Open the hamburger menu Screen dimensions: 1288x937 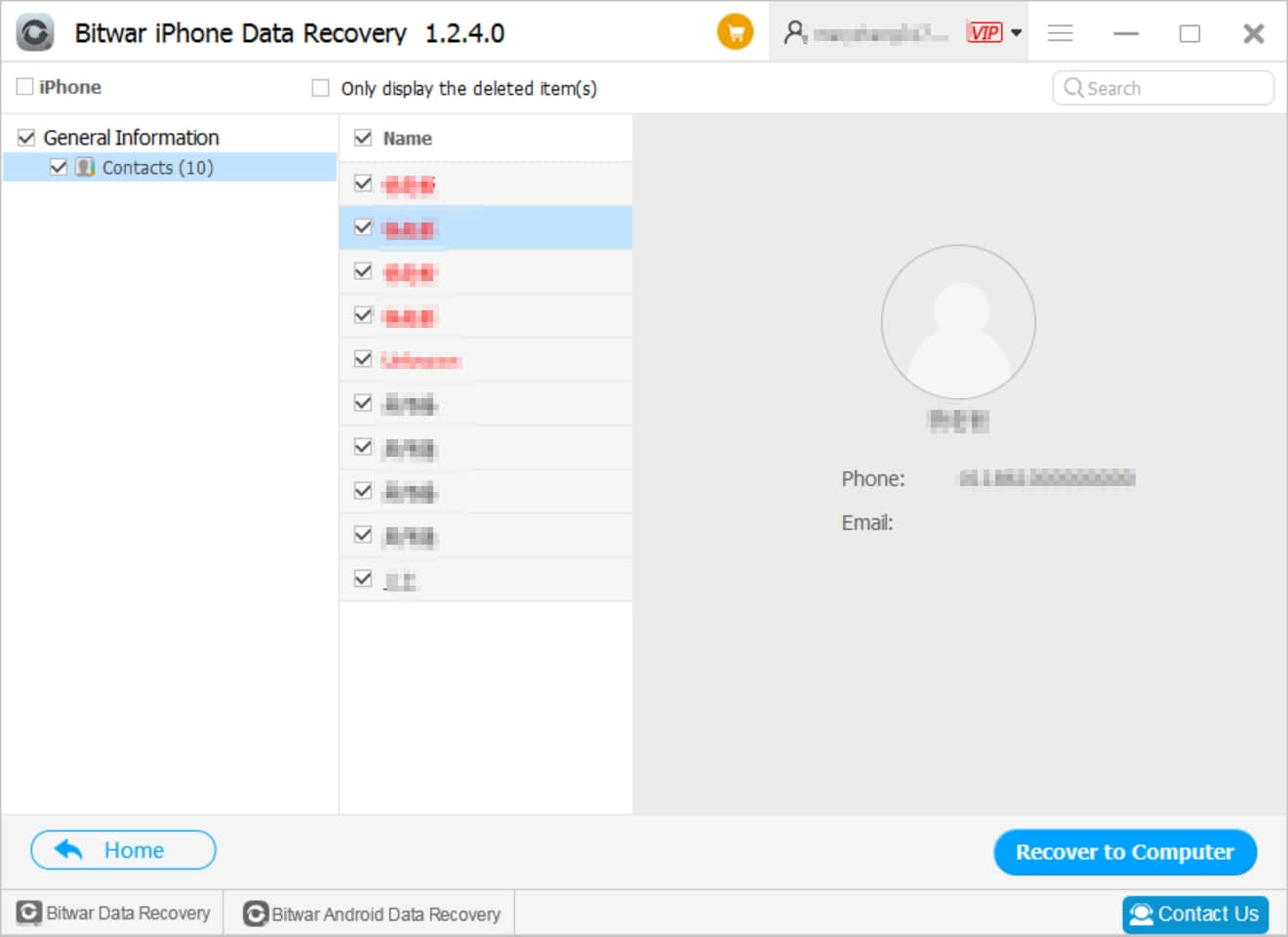[1061, 33]
